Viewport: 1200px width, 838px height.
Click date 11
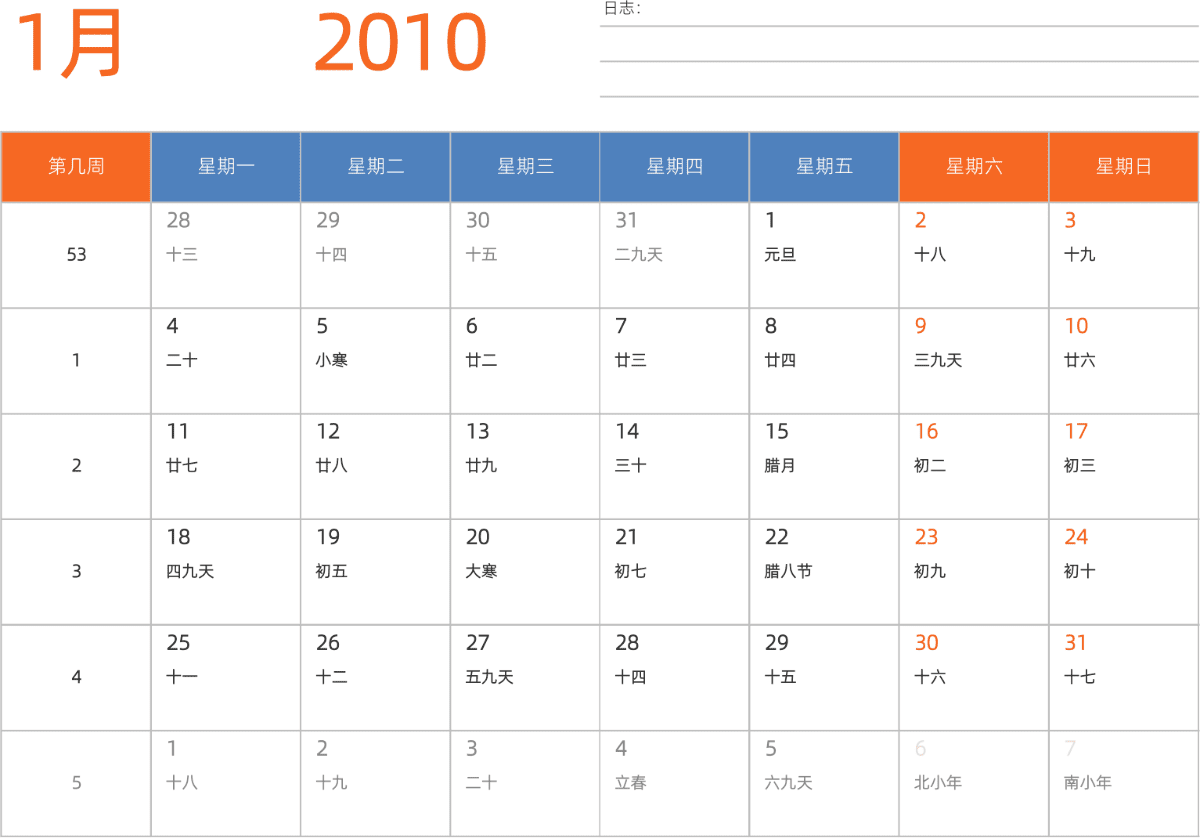(x=178, y=432)
